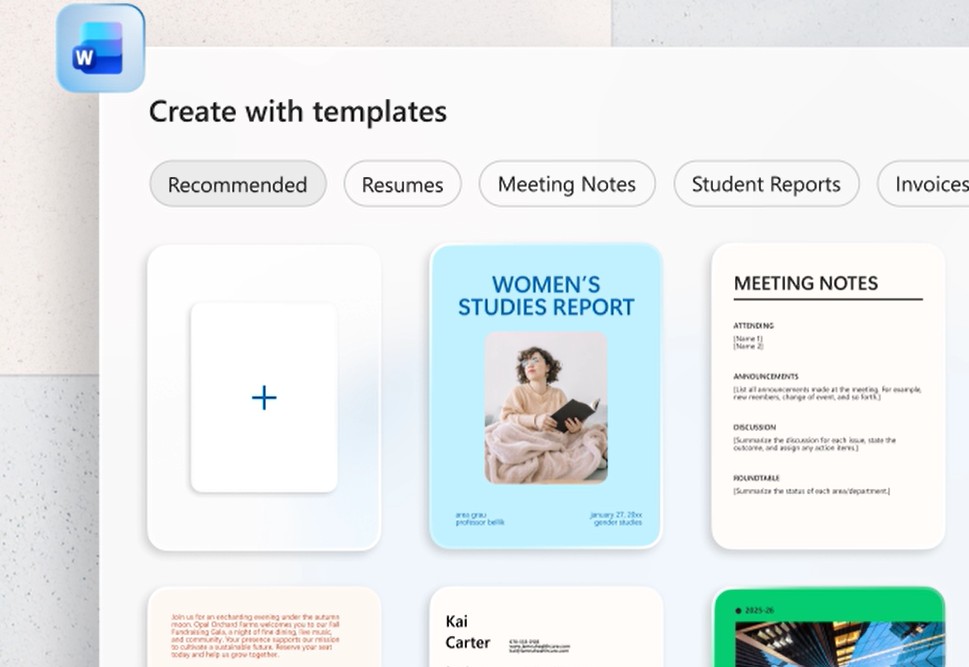
Task: Select the Invoices category pill
Action: click(x=923, y=184)
